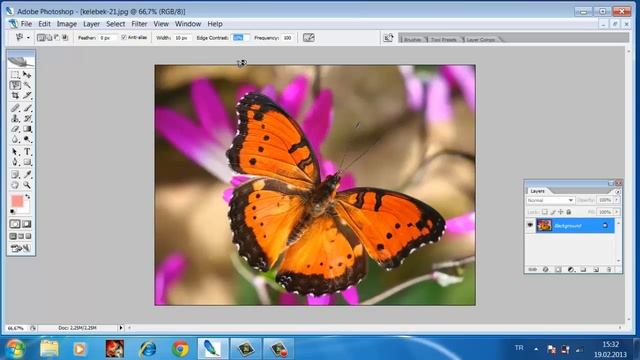Open the Image menu
Viewport: 640px width, 360px height.
click(x=67, y=24)
